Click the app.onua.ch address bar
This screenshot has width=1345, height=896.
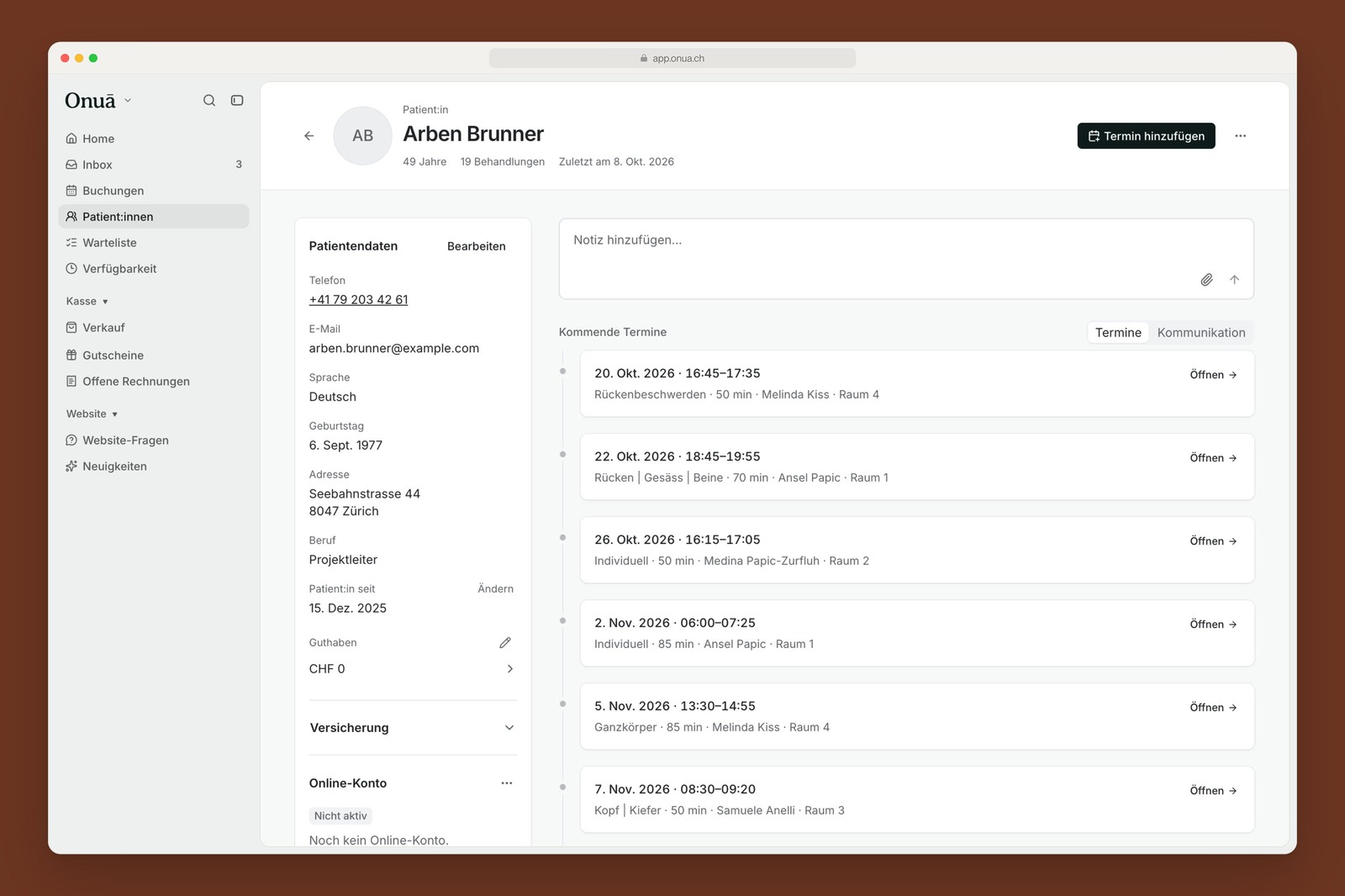coord(672,58)
